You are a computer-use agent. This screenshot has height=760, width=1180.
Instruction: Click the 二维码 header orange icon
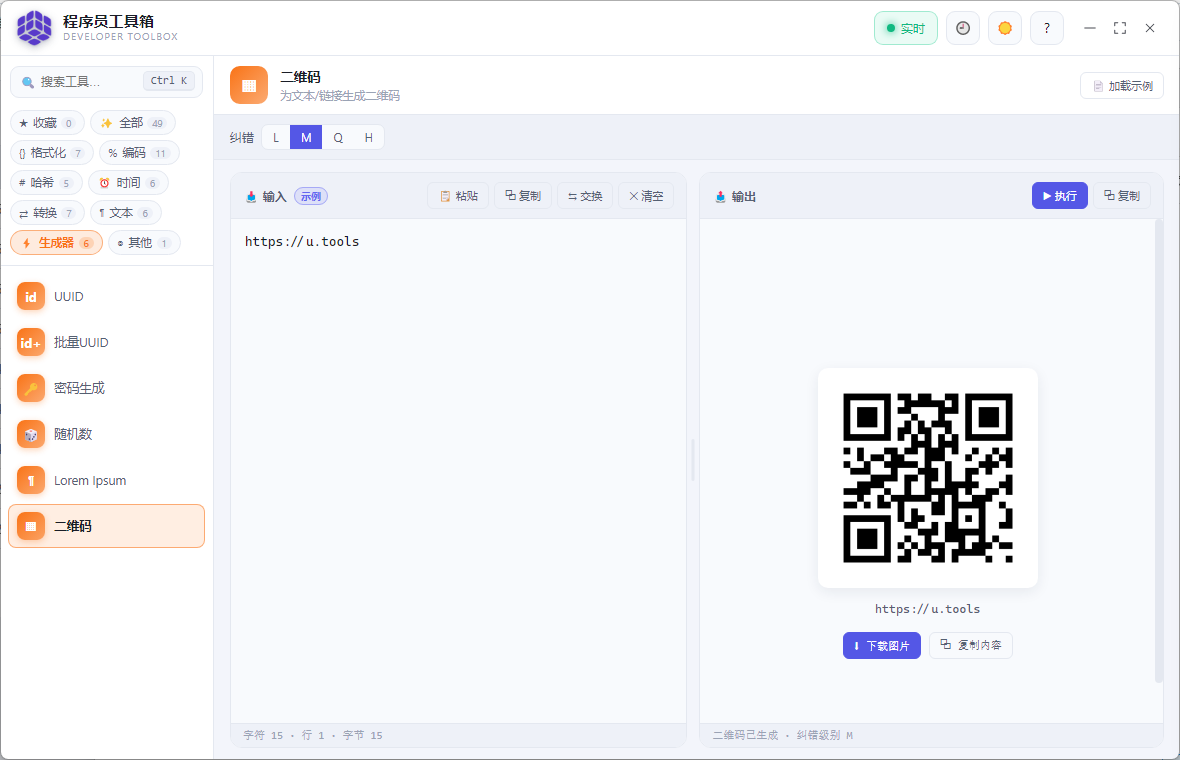[x=249, y=85]
